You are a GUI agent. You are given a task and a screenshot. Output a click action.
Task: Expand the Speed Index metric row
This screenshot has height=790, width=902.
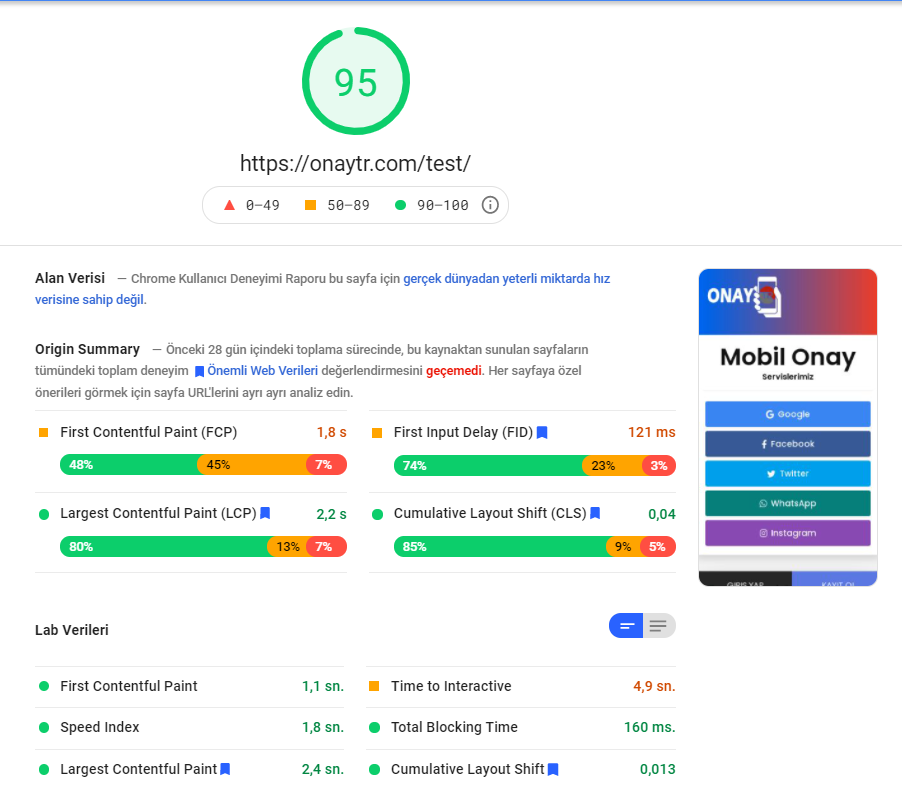pos(190,728)
